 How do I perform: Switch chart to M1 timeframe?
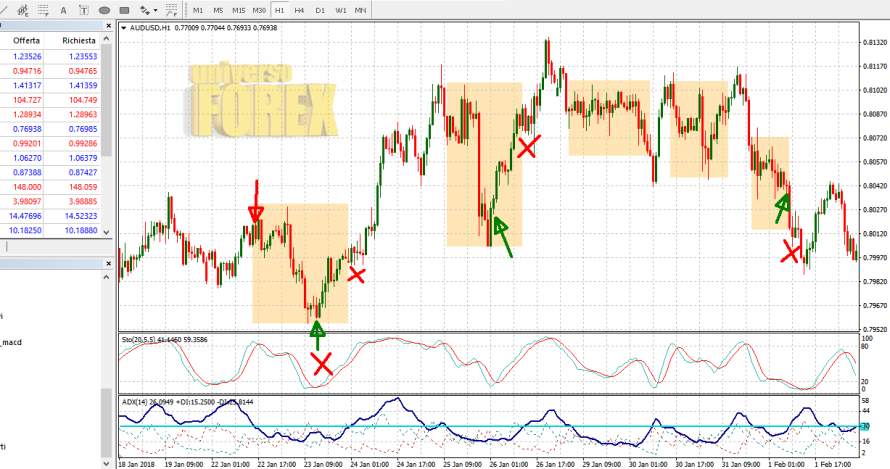click(x=198, y=10)
